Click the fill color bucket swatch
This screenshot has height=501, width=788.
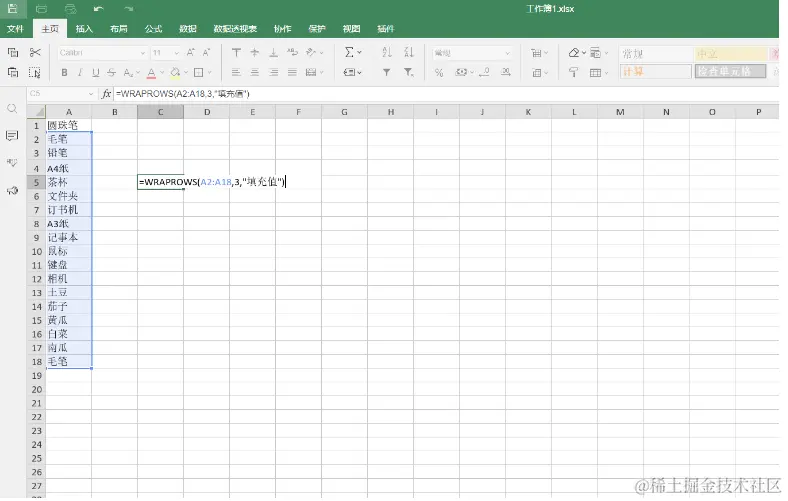175,73
